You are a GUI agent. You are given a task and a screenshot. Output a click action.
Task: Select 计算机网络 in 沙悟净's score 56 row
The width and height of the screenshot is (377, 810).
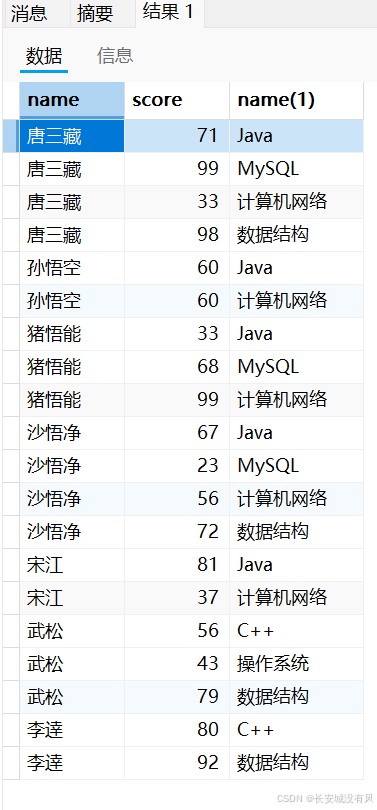click(296, 500)
